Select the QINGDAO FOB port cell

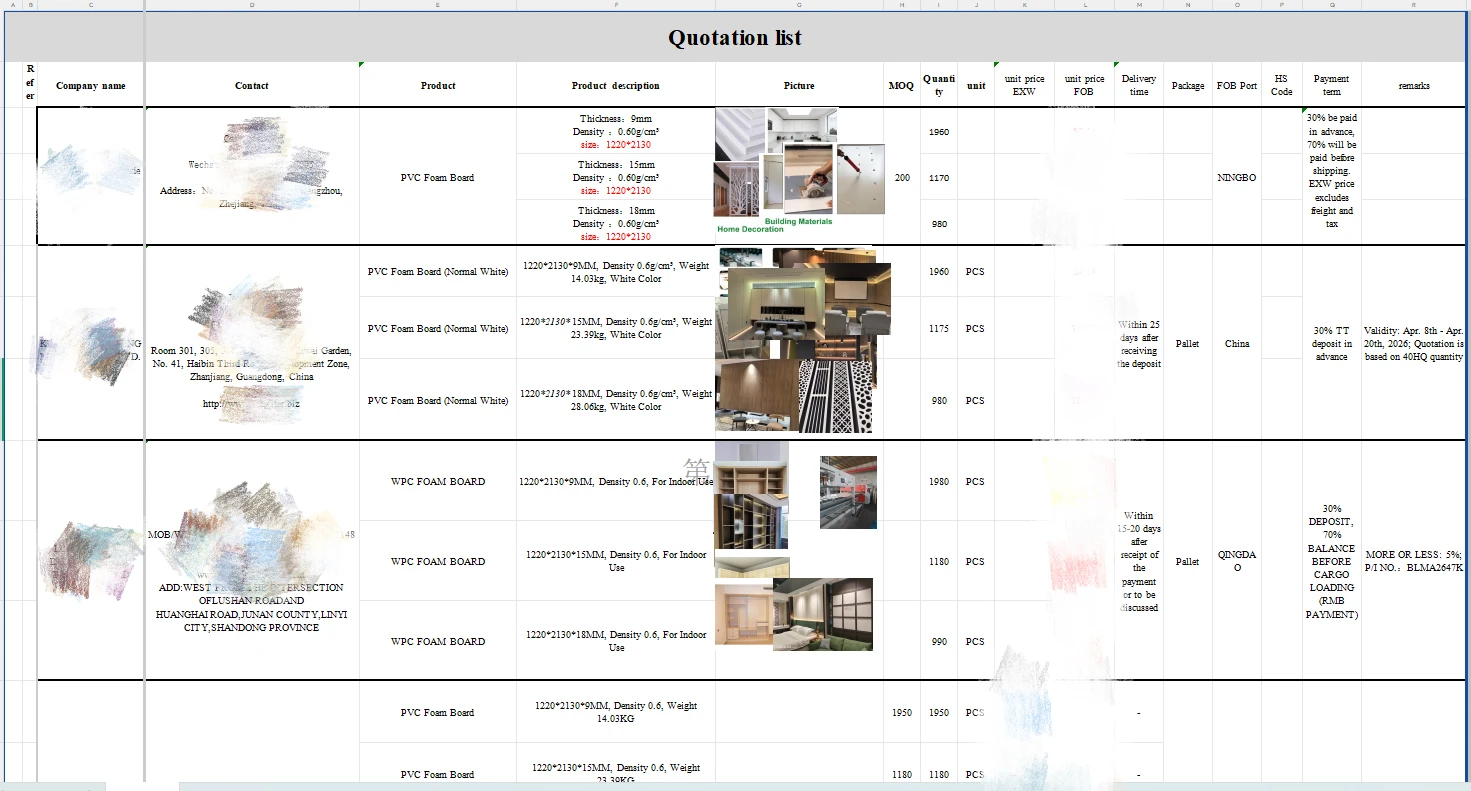pyautogui.click(x=1237, y=561)
